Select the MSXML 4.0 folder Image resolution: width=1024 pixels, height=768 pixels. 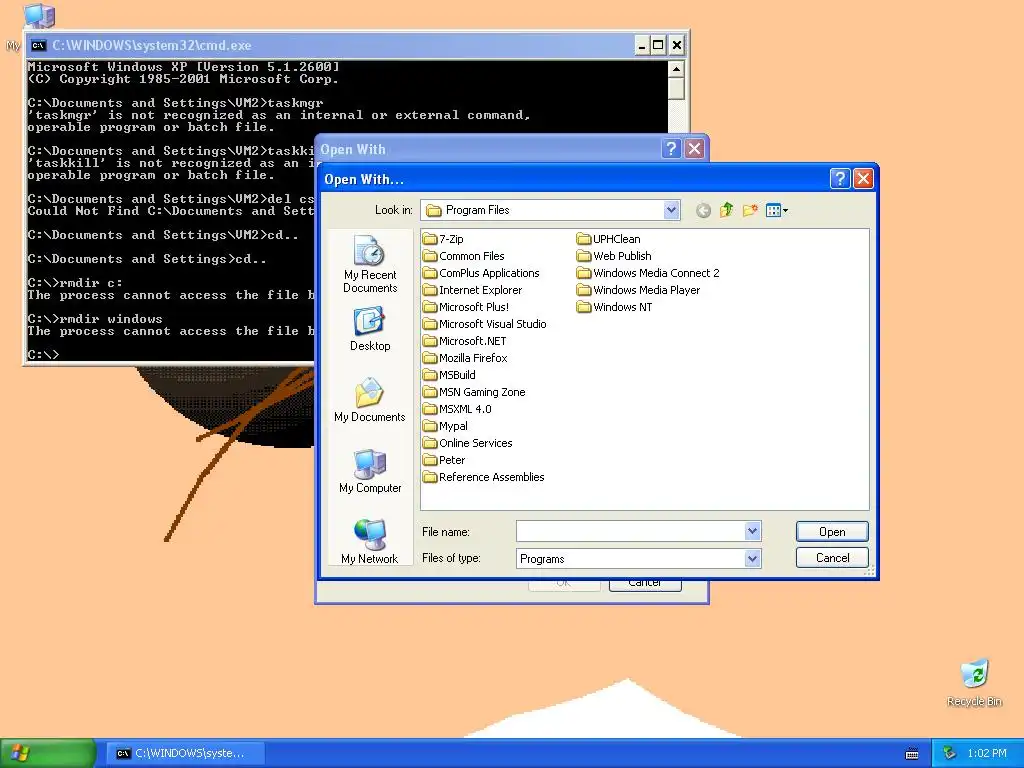pyautogui.click(x=457, y=409)
